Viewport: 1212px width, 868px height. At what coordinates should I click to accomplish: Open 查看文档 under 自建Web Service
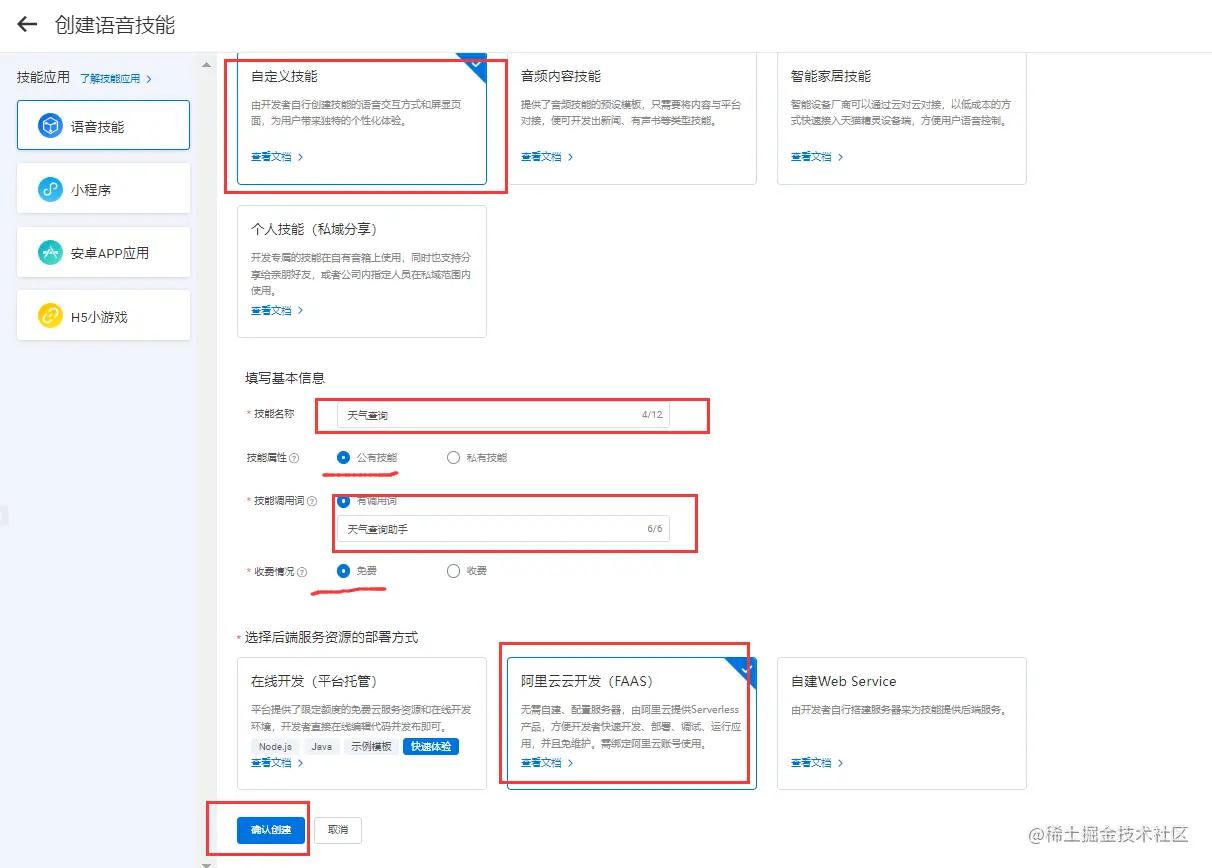(817, 763)
